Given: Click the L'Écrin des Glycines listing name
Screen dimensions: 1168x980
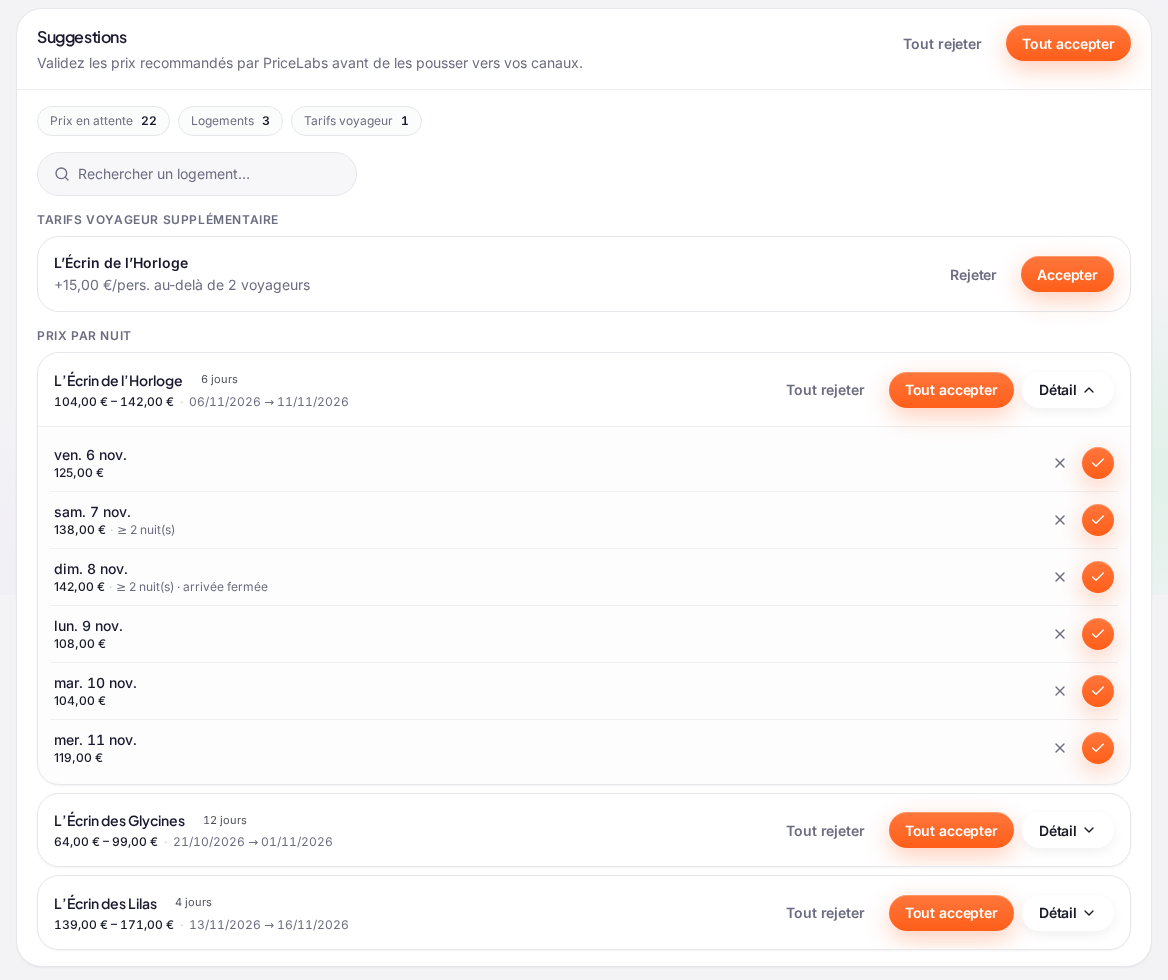Looking at the screenshot, I should coord(119,821).
